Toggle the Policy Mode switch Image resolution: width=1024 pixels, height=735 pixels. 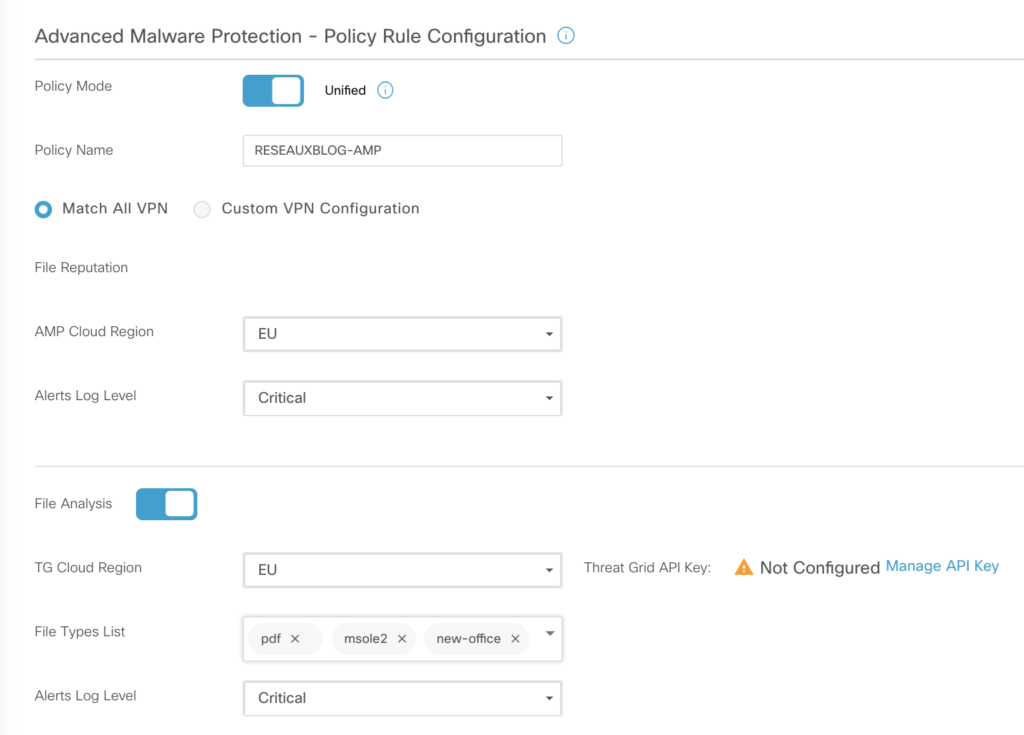click(x=273, y=90)
